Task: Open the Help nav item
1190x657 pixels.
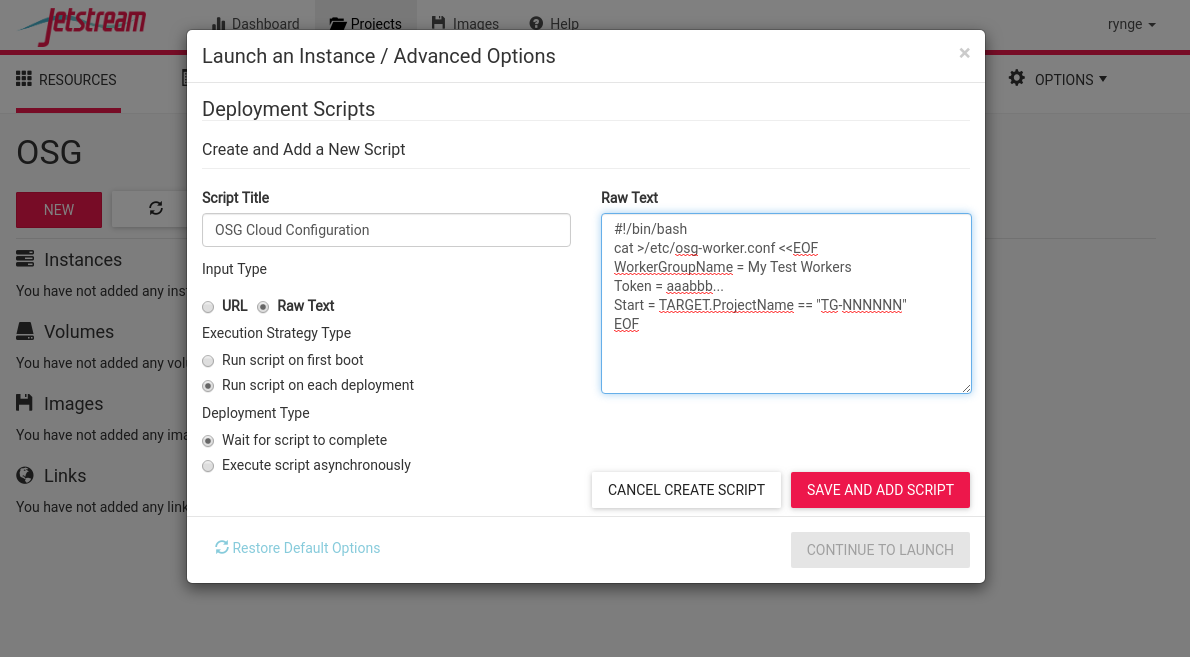Action: coord(554,24)
